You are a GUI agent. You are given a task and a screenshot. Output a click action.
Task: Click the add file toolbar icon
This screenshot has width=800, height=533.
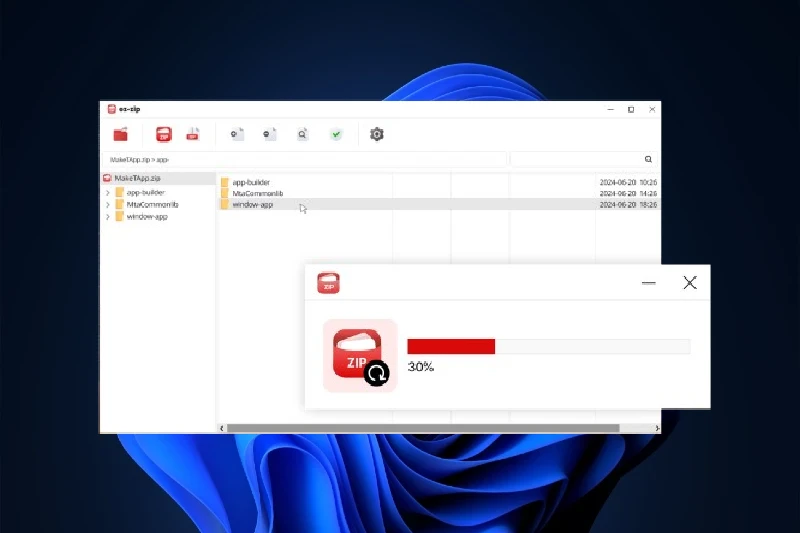click(237, 135)
